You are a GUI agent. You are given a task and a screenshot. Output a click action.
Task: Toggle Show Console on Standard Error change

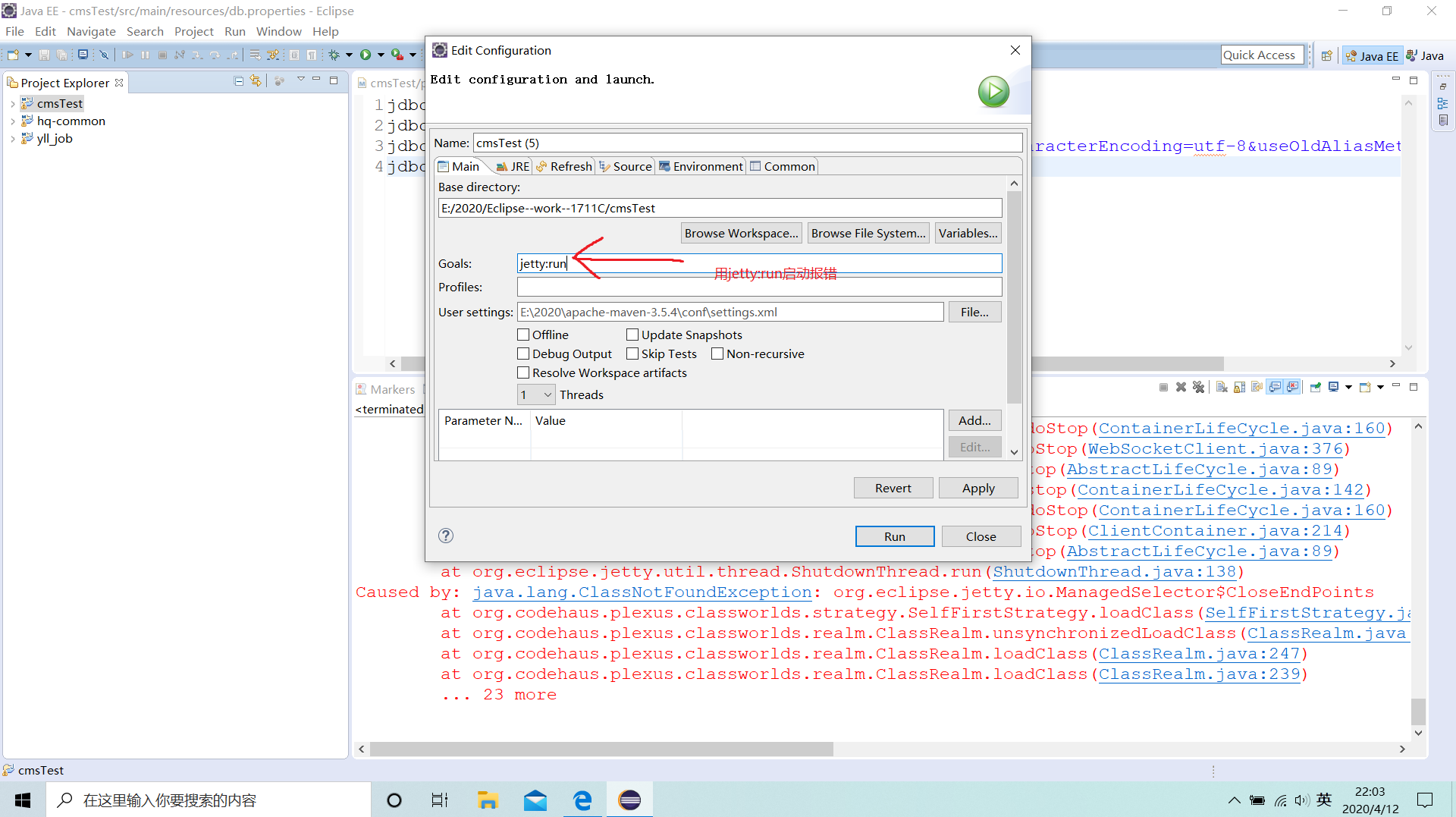tap(1293, 387)
